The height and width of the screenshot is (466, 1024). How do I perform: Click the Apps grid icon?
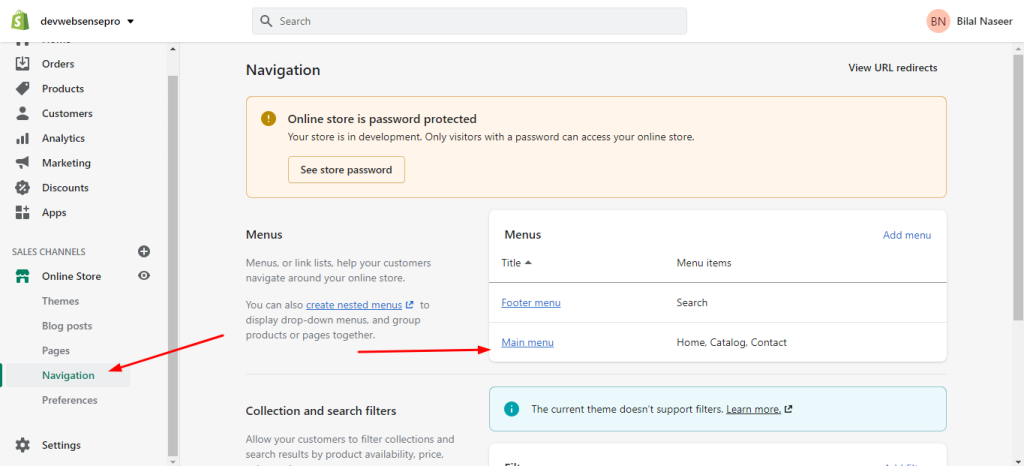(22, 212)
